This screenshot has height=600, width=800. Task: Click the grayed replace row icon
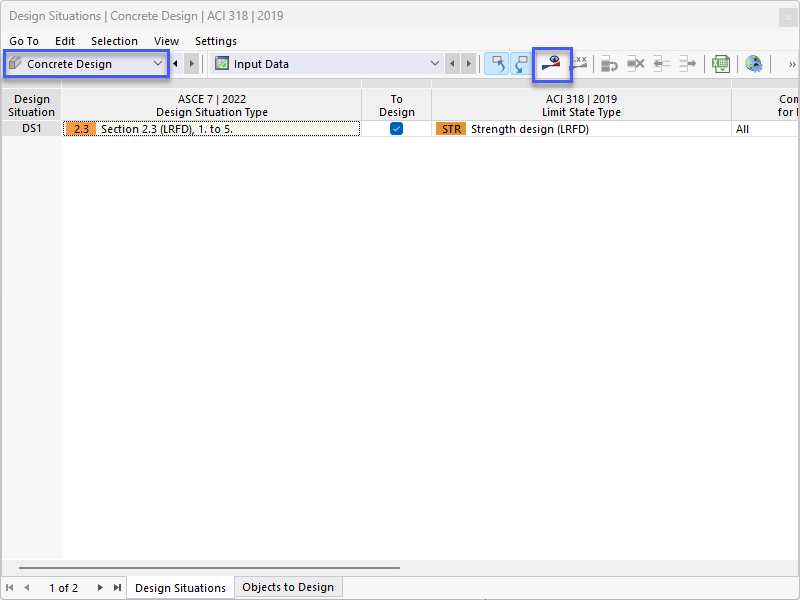(x=609, y=64)
